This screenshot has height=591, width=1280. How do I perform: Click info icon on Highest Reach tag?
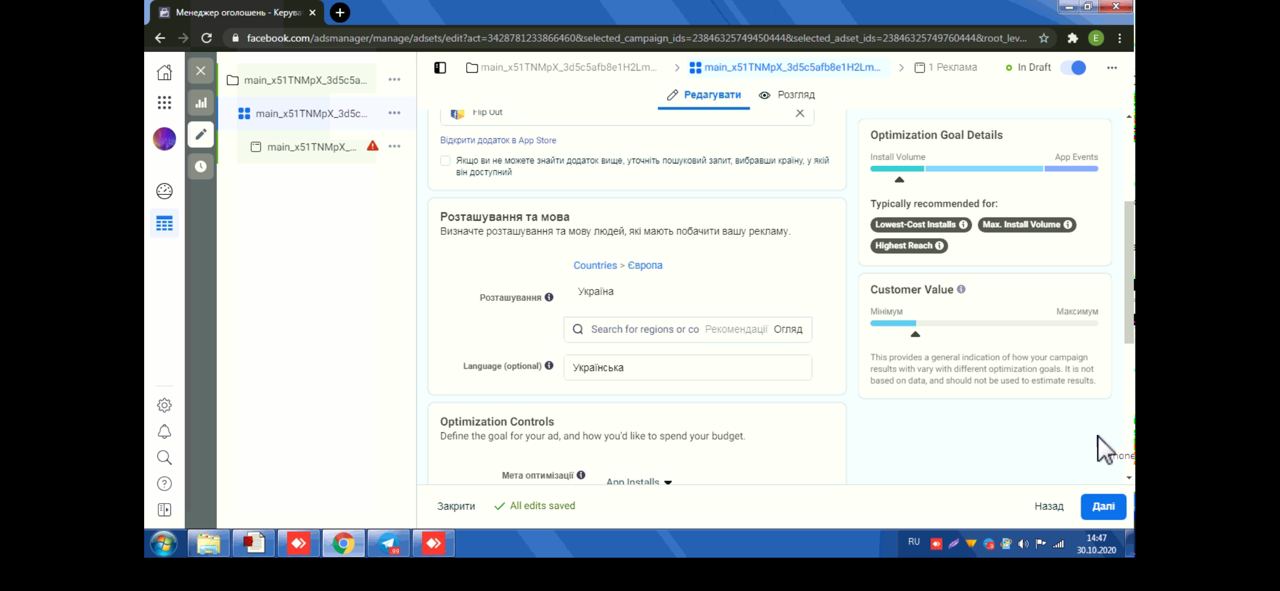click(939, 246)
